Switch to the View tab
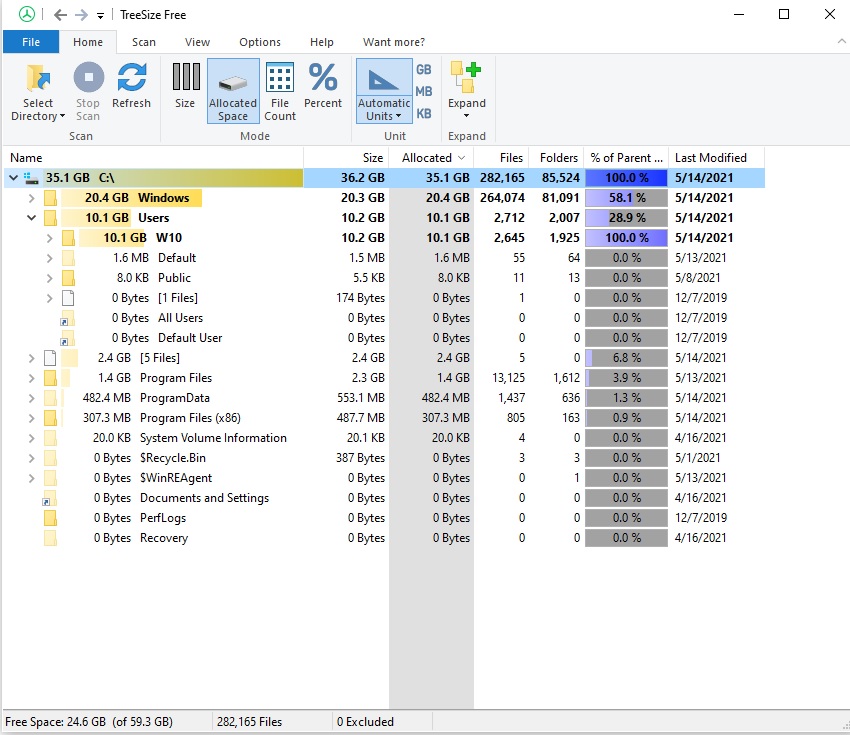Screen dimensions: 850x735 [197, 42]
